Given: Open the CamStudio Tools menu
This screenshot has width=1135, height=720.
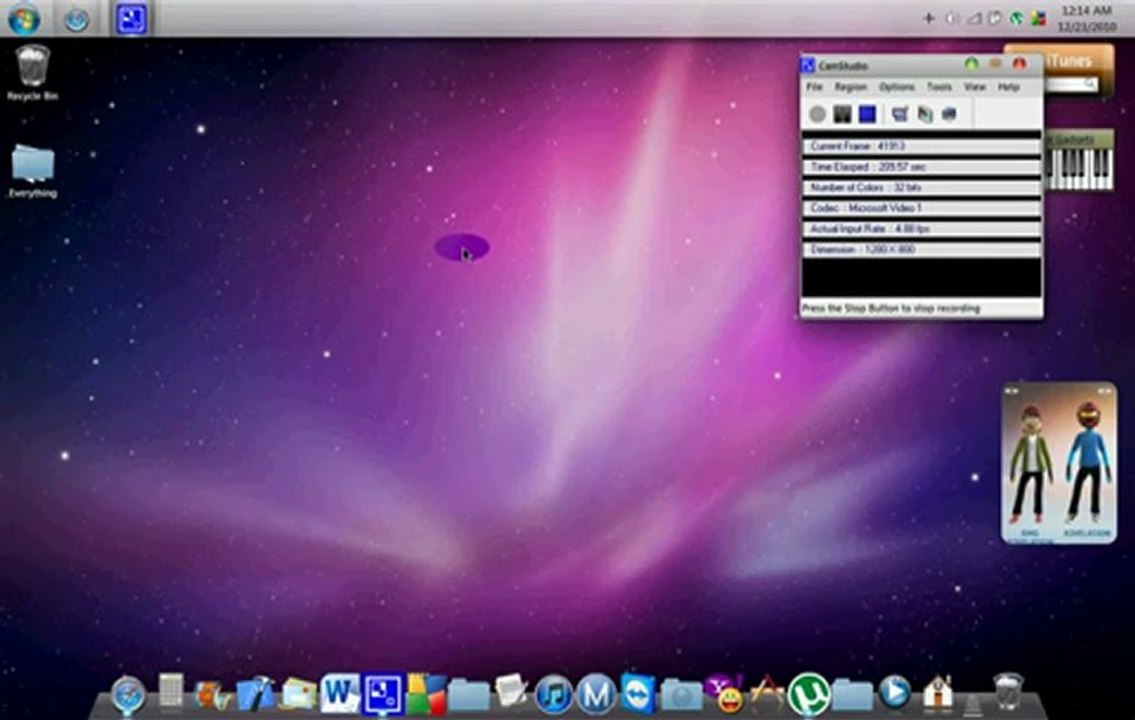Looking at the screenshot, I should click(x=939, y=87).
